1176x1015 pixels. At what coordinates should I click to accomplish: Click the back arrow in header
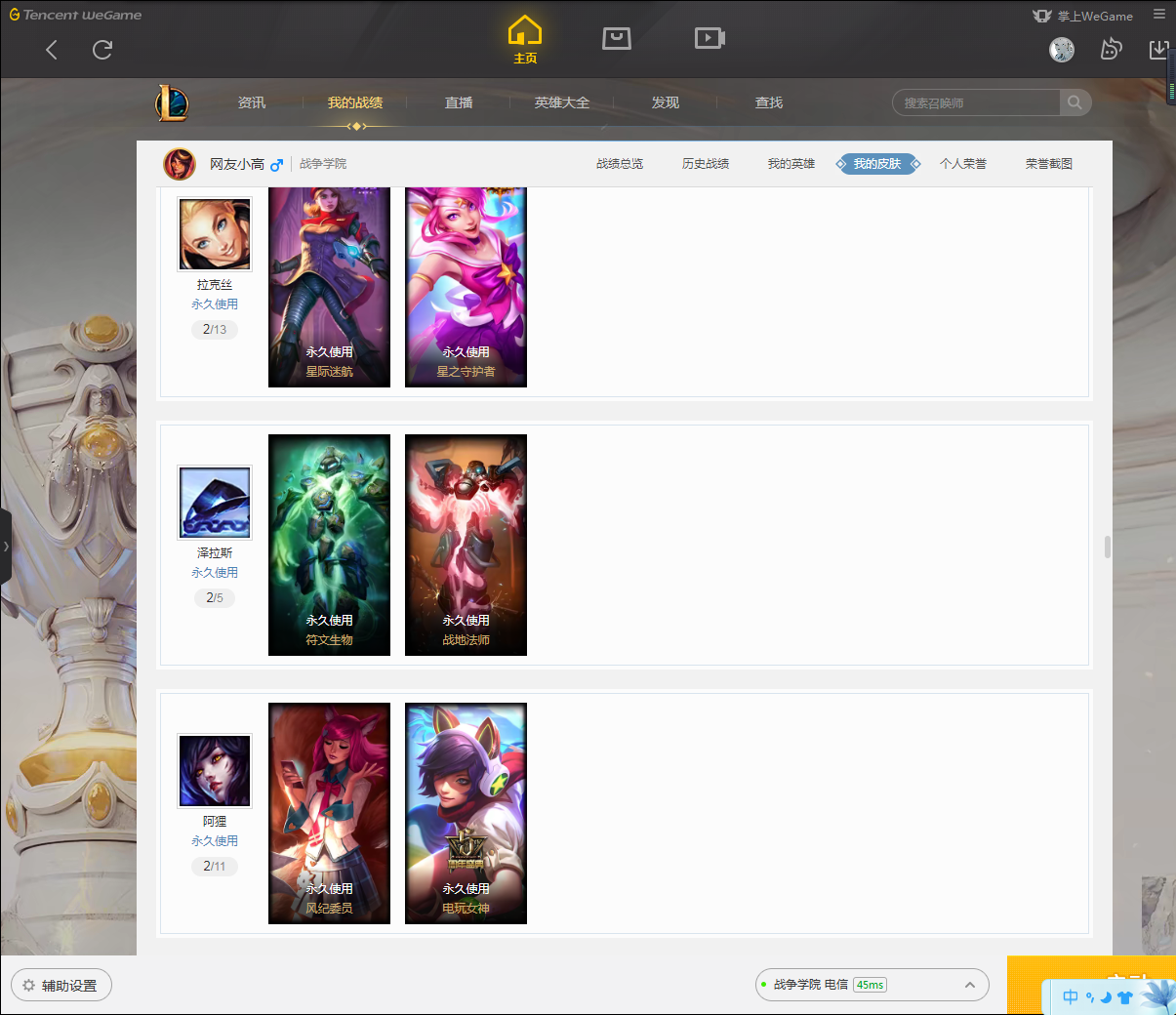[x=52, y=50]
